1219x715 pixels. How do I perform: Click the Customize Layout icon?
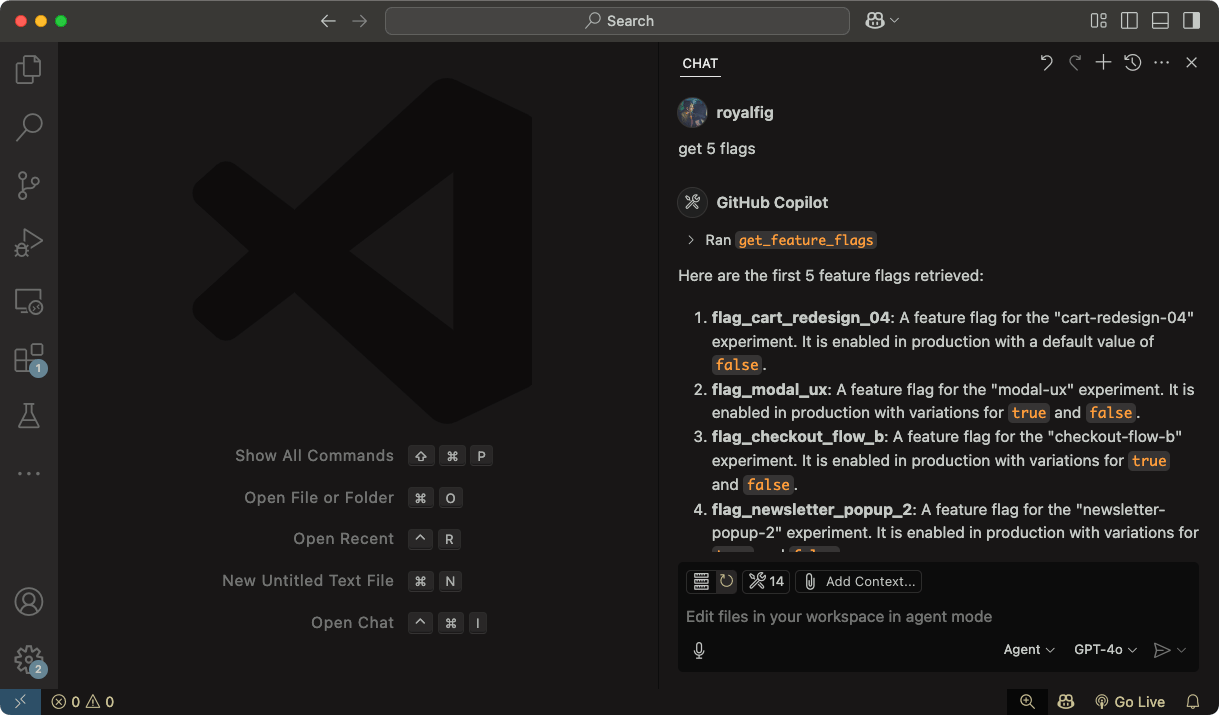point(1099,21)
